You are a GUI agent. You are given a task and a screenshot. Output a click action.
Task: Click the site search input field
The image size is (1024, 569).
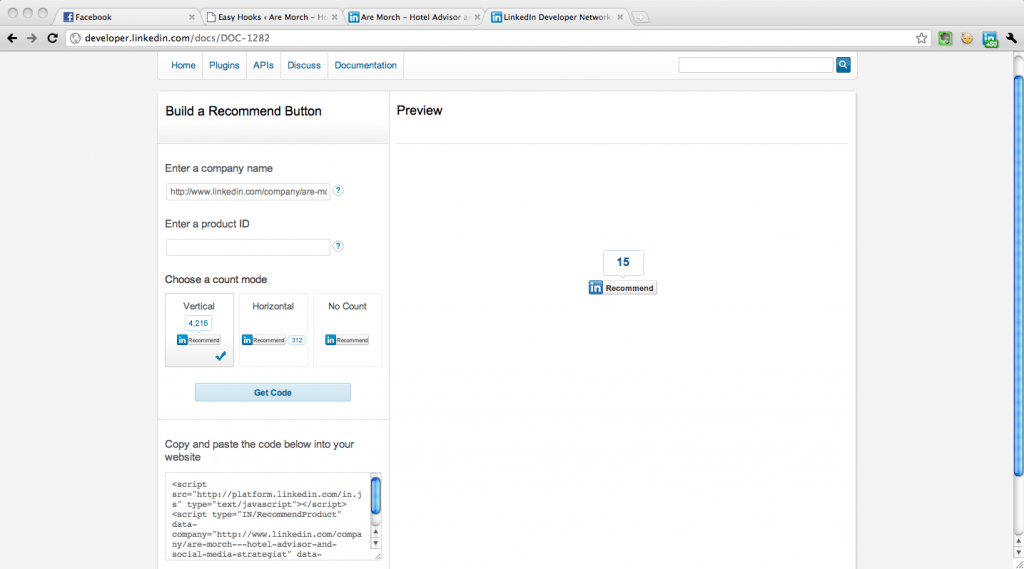pos(756,65)
